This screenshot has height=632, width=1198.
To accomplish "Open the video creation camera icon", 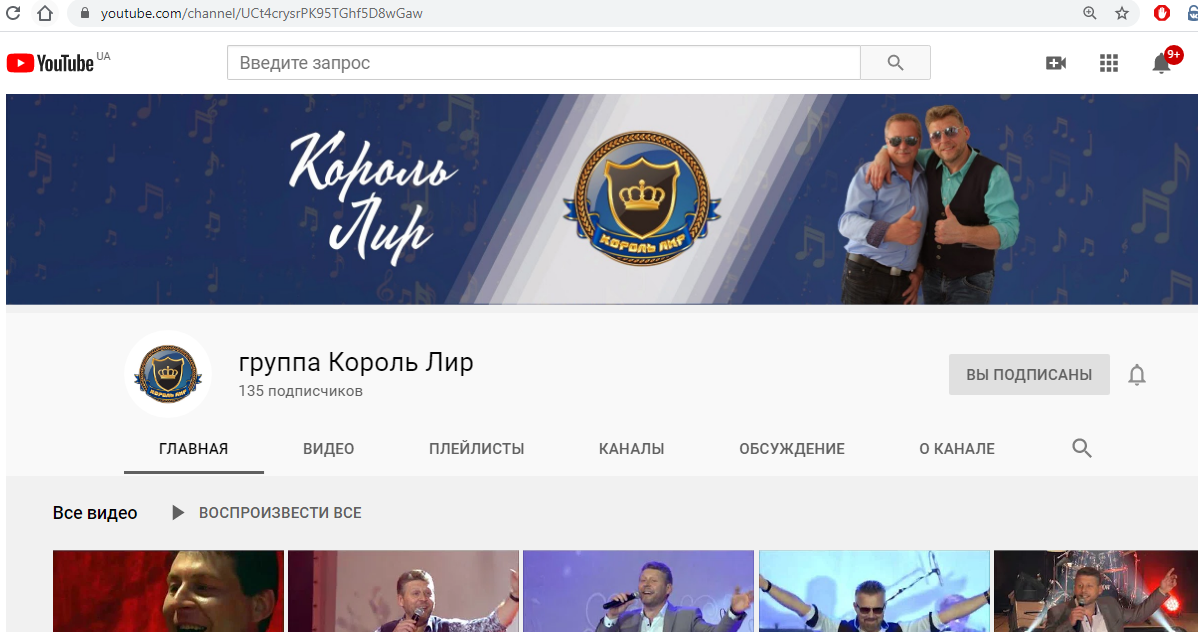I will tap(1056, 62).
